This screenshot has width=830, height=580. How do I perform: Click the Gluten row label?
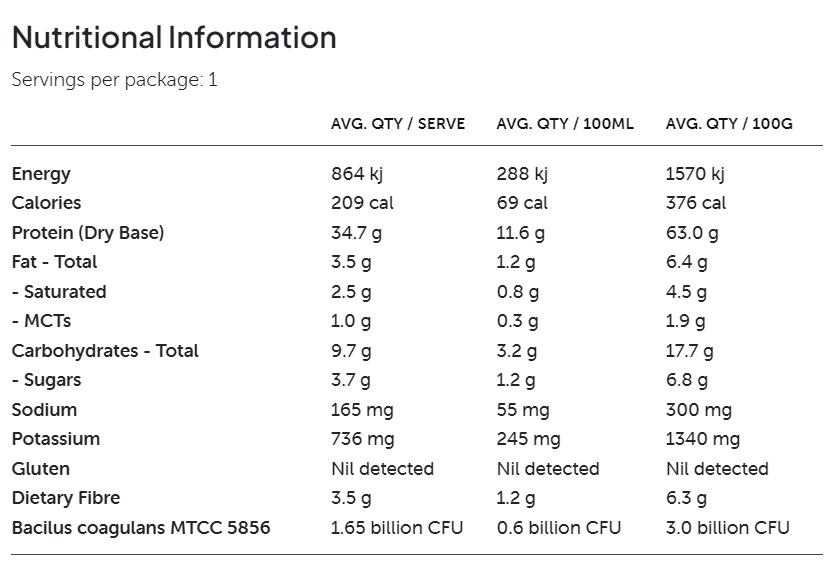point(41,469)
